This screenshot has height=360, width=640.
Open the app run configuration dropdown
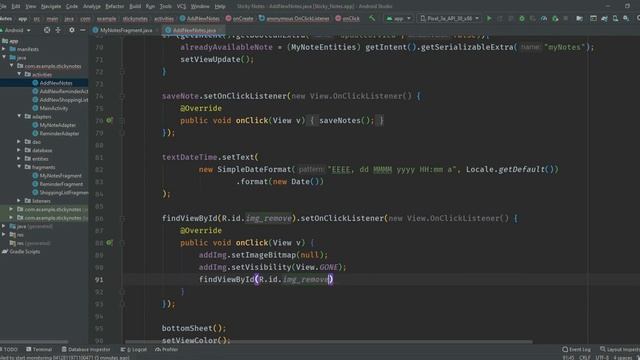398,18
